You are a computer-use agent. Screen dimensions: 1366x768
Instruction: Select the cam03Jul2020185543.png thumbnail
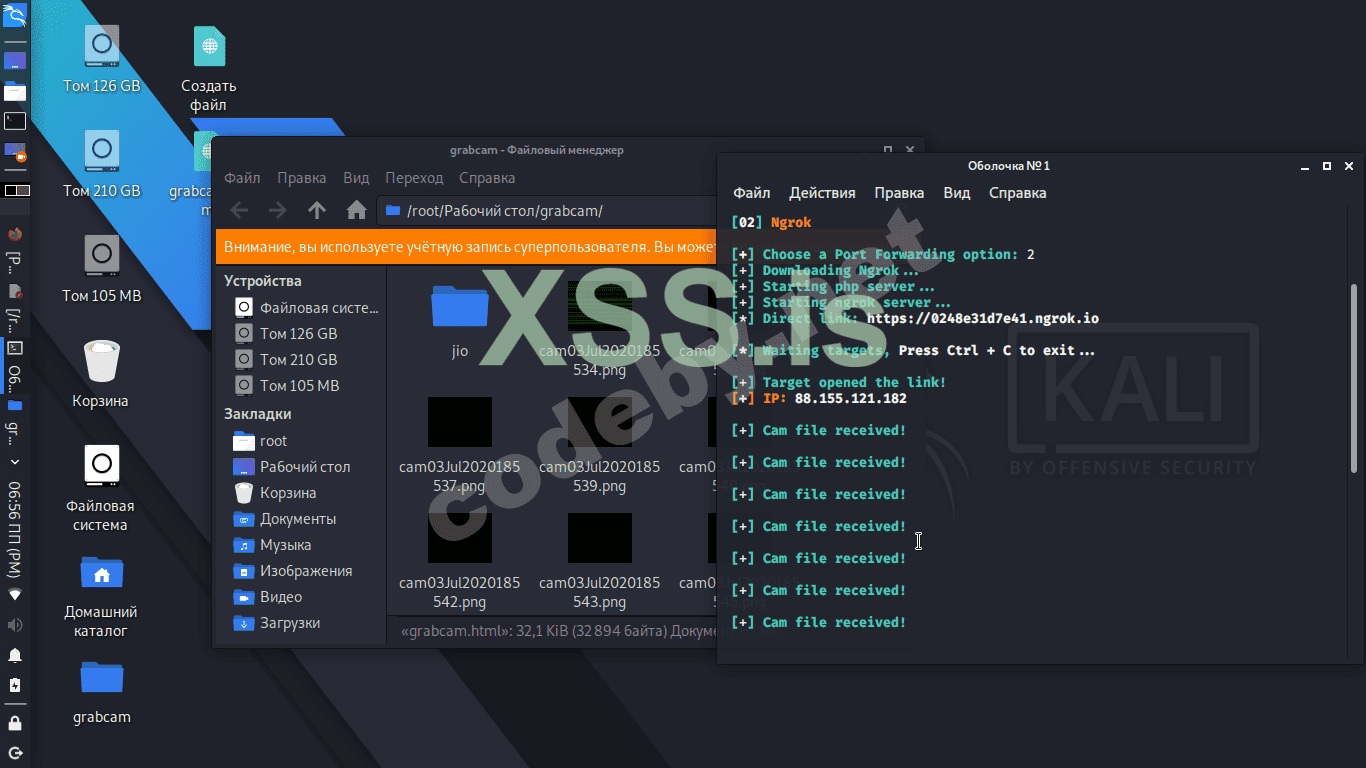coord(600,562)
